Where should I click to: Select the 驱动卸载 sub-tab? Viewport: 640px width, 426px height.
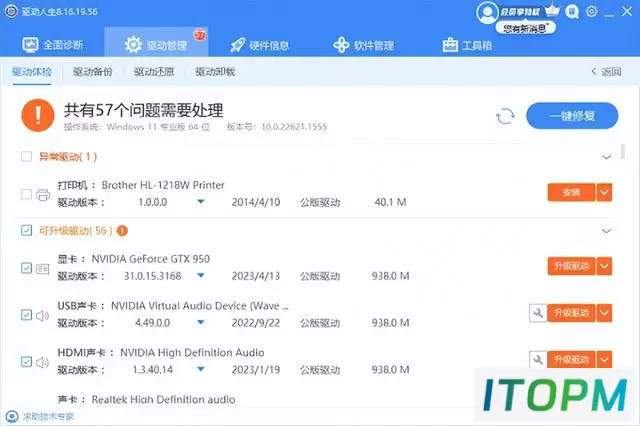pyautogui.click(x=215, y=72)
